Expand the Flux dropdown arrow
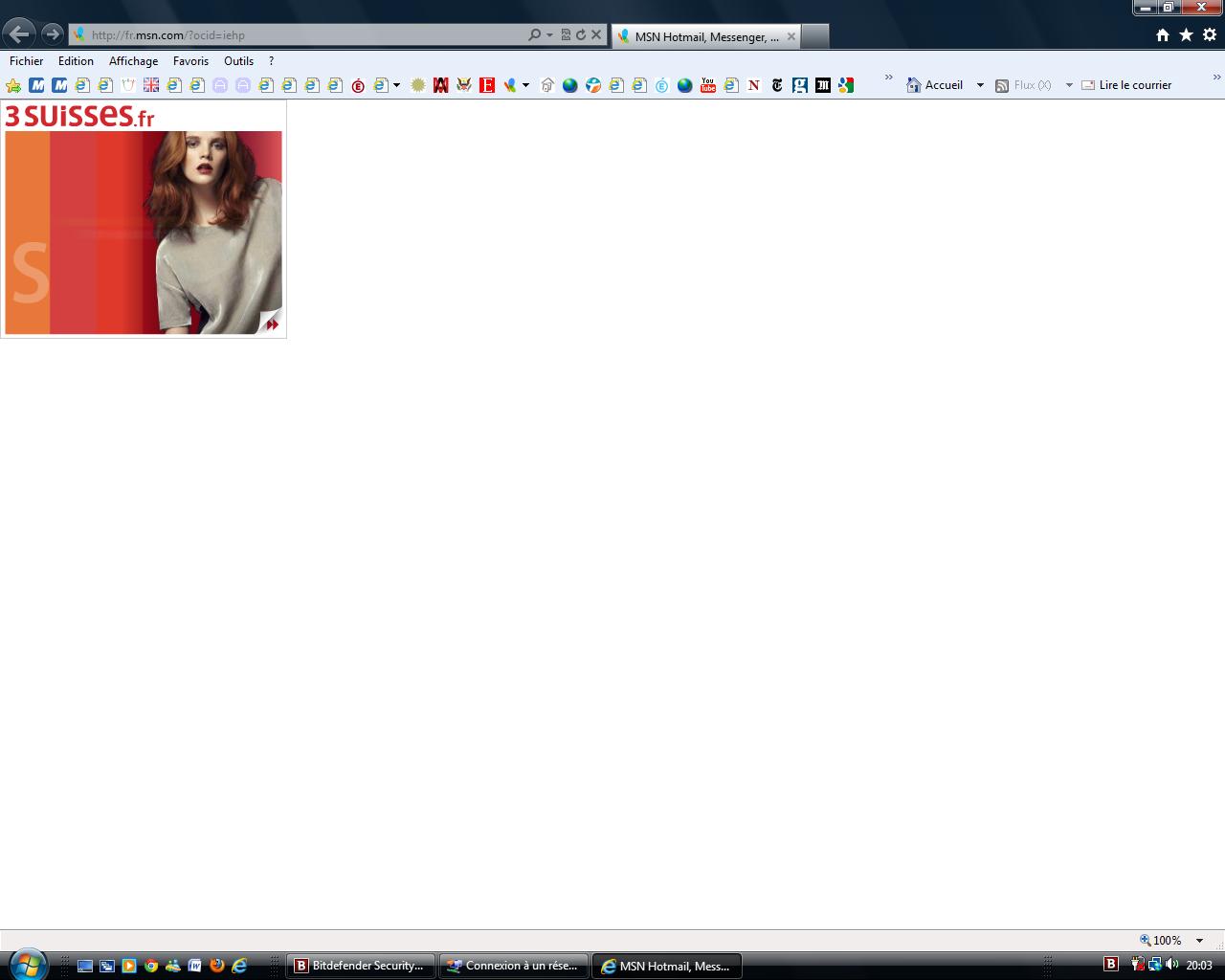Screen dimensions: 1225x980 (1069, 85)
